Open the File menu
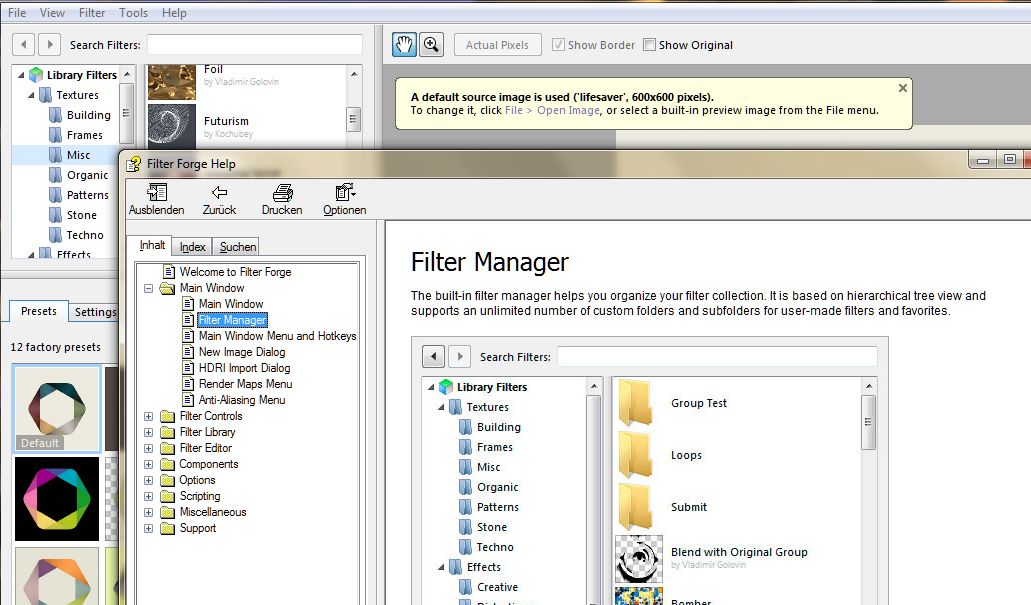 17,12
